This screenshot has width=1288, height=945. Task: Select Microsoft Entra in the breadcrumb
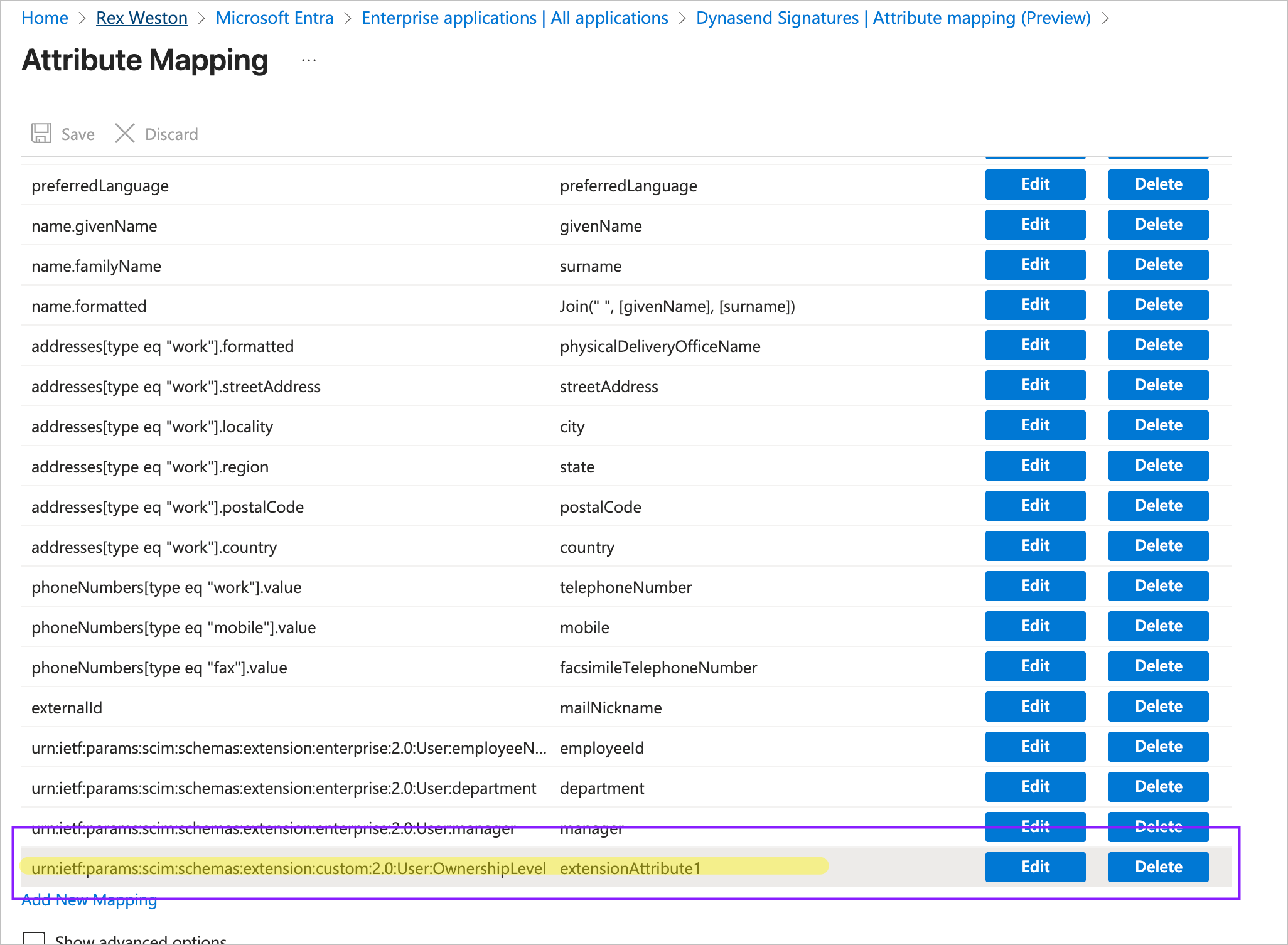[x=274, y=18]
